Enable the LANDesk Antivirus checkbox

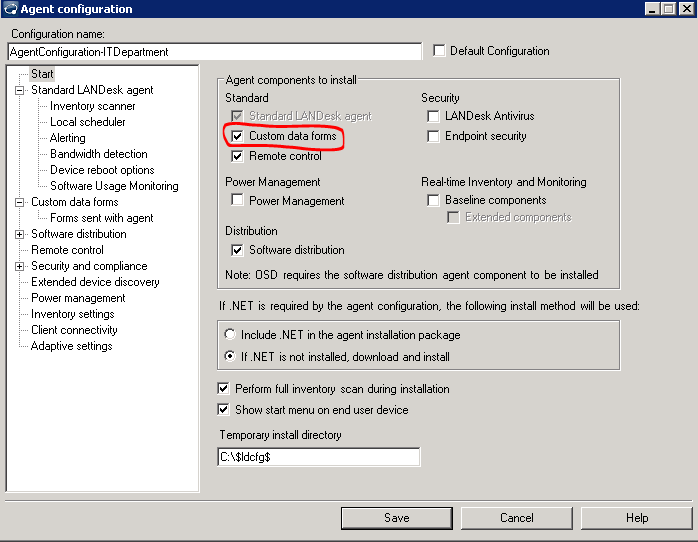[433, 117]
